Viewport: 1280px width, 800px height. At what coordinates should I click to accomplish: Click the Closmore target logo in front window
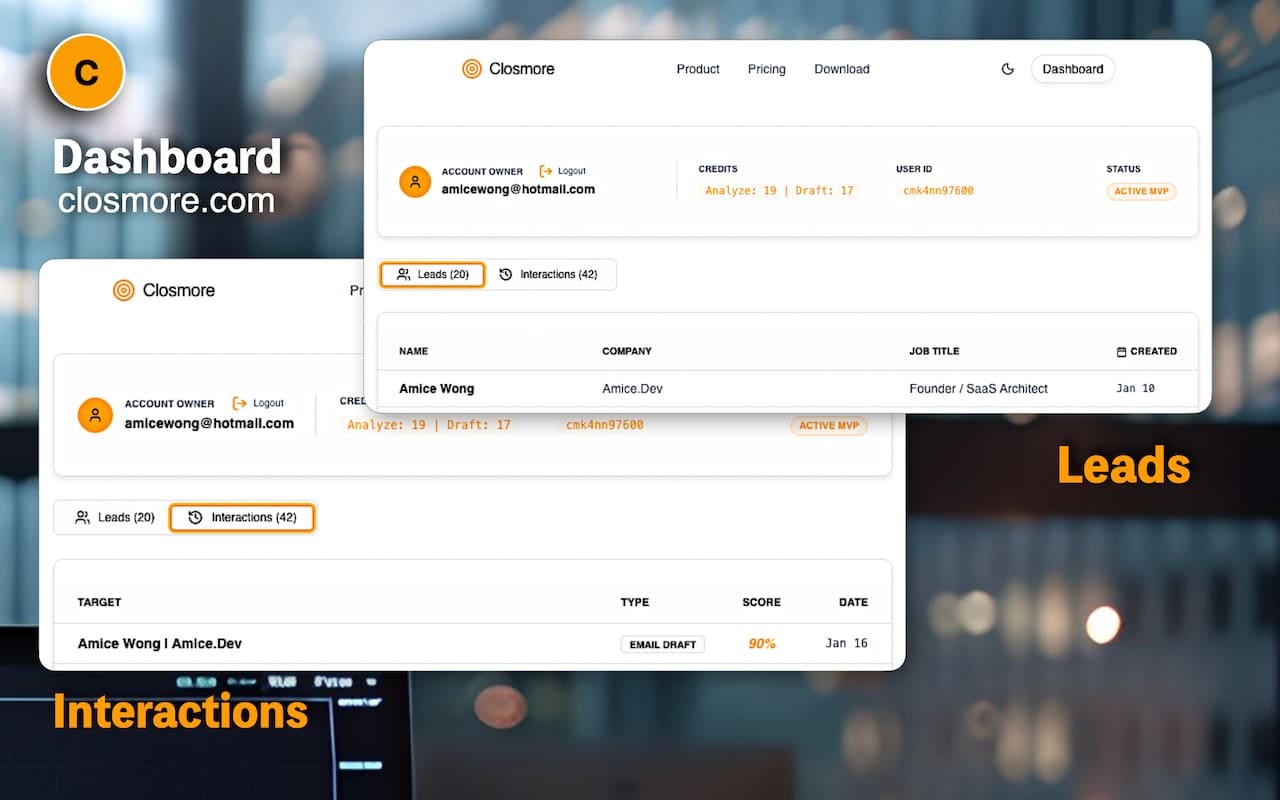click(x=472, y=69)
